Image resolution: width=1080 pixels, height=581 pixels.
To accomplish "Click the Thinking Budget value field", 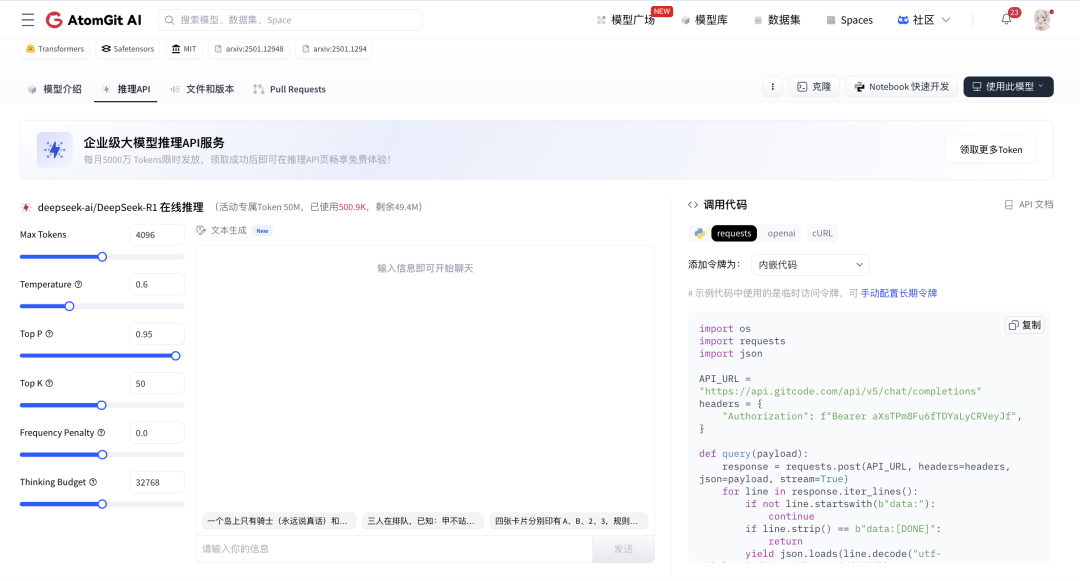I will (157, 483).
